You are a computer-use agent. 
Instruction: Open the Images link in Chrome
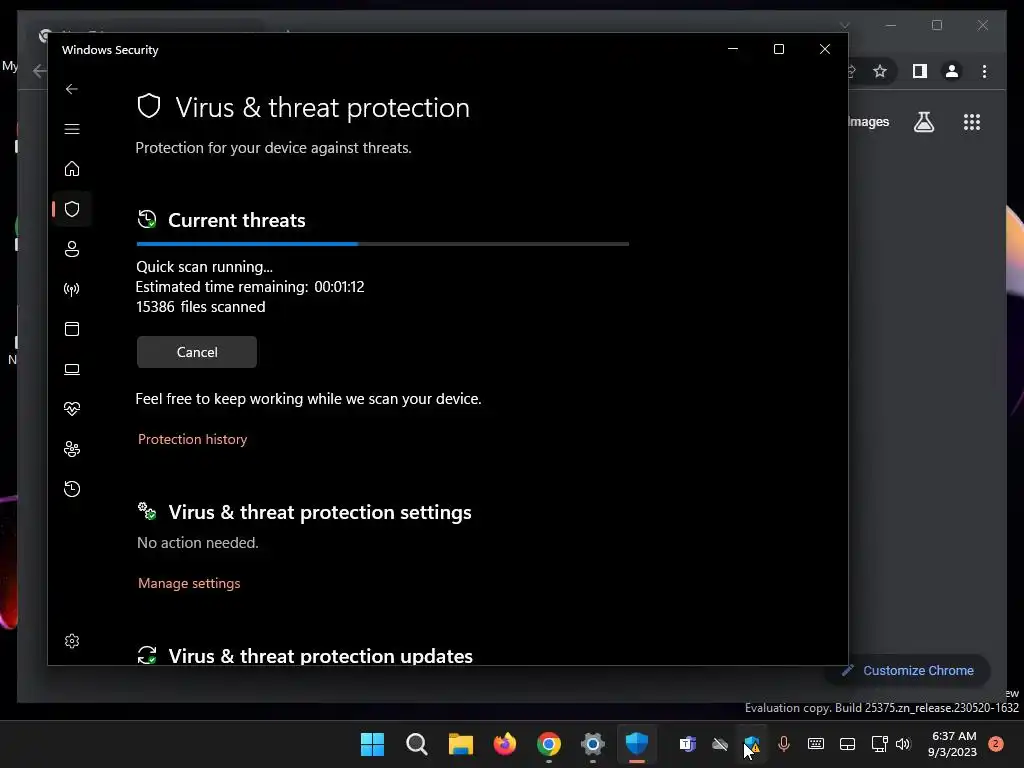[869, 121]
